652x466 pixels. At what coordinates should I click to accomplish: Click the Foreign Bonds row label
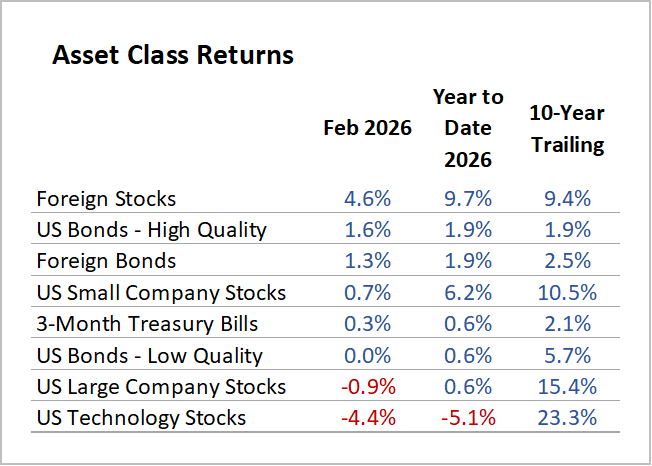tap(106, 261)
